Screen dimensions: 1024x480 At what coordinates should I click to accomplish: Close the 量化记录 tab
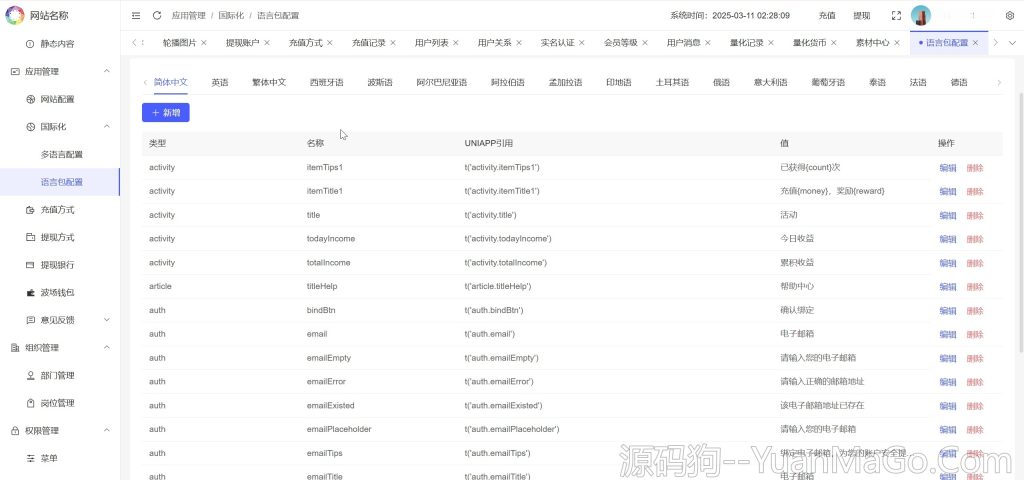click(771, 42)
